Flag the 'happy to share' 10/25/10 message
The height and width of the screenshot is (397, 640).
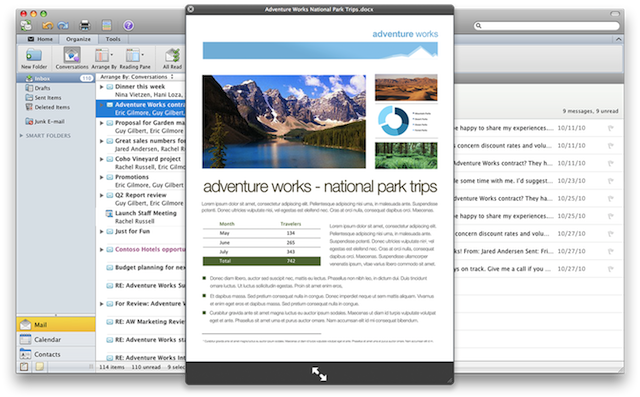(611, 216)
